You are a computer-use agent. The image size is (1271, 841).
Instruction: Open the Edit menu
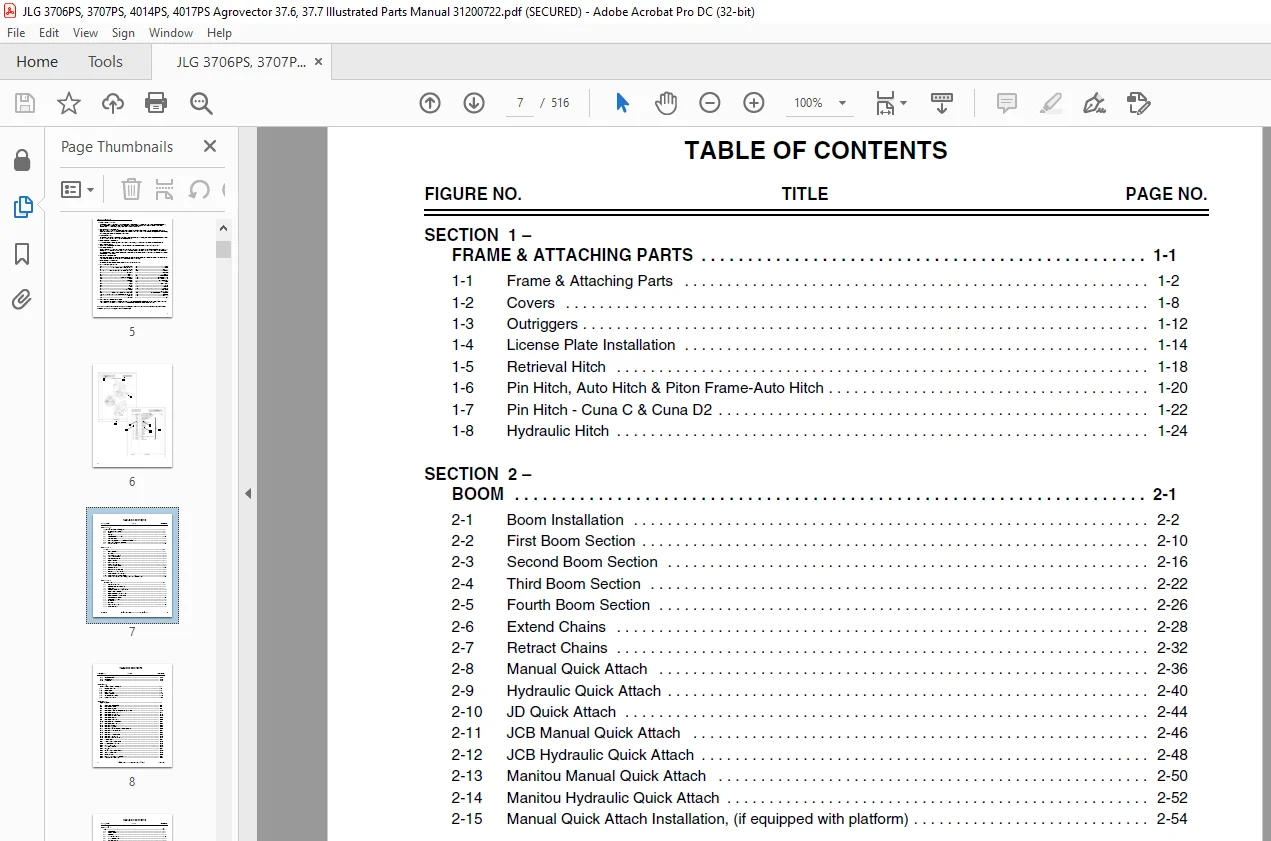pos(49,33)
